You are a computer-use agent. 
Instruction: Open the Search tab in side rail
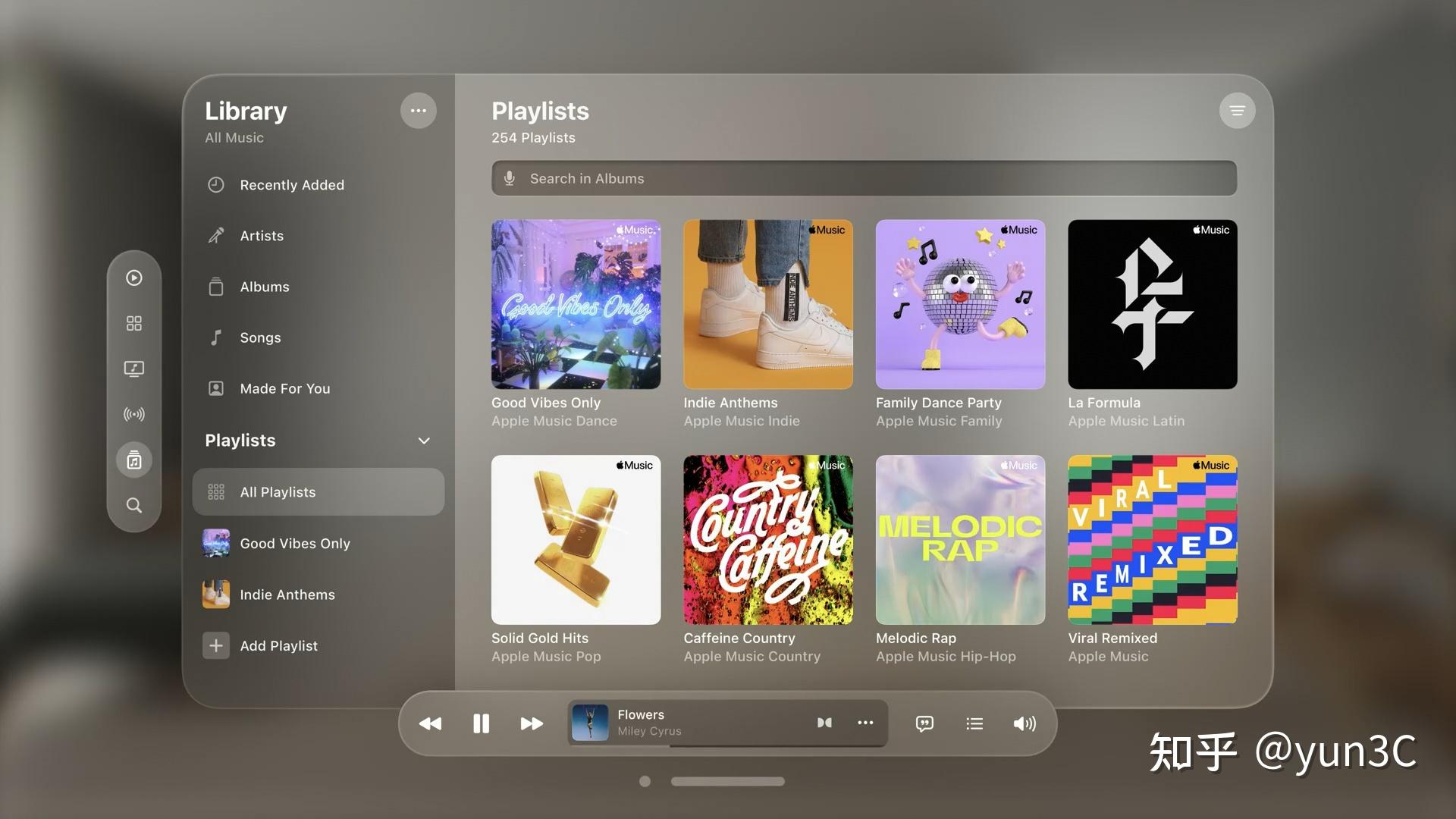(x=134, y=505)
